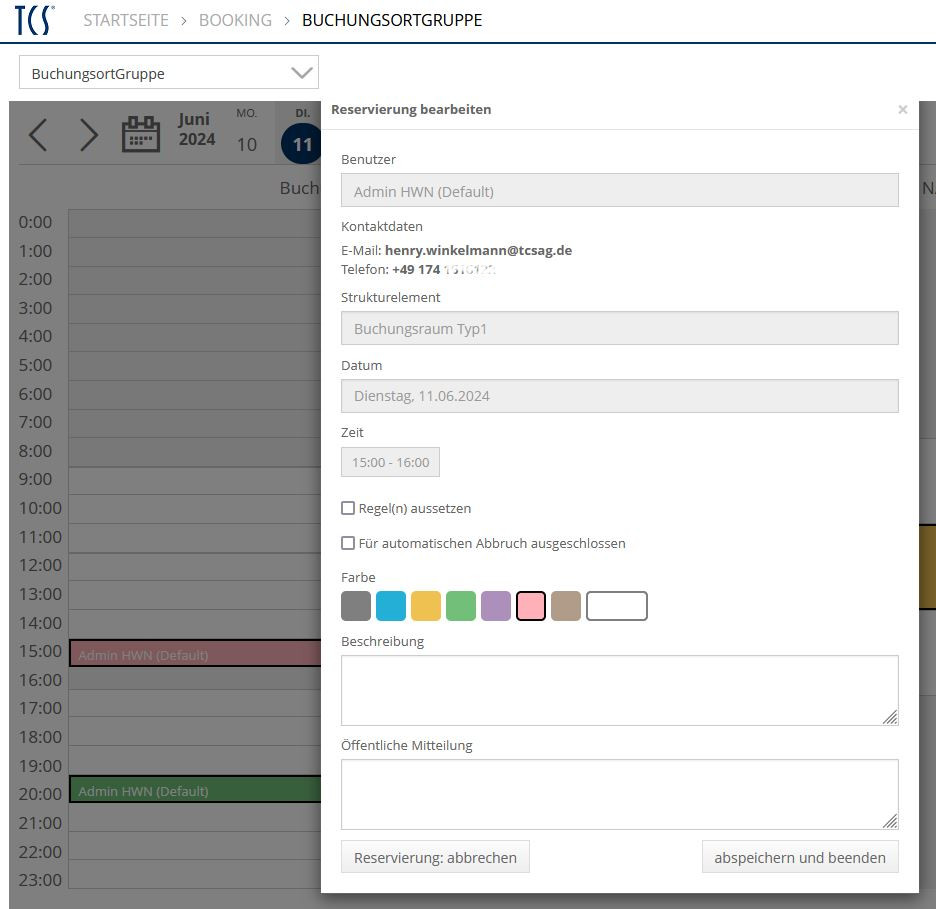The image size is (936, 909).
Task: Pick the yellow color swatch
Action: (426, 606)
